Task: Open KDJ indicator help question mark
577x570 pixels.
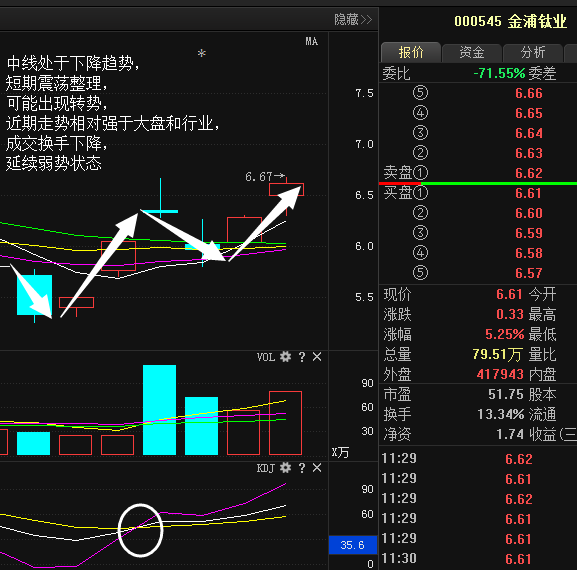Action: click(302, 468)
